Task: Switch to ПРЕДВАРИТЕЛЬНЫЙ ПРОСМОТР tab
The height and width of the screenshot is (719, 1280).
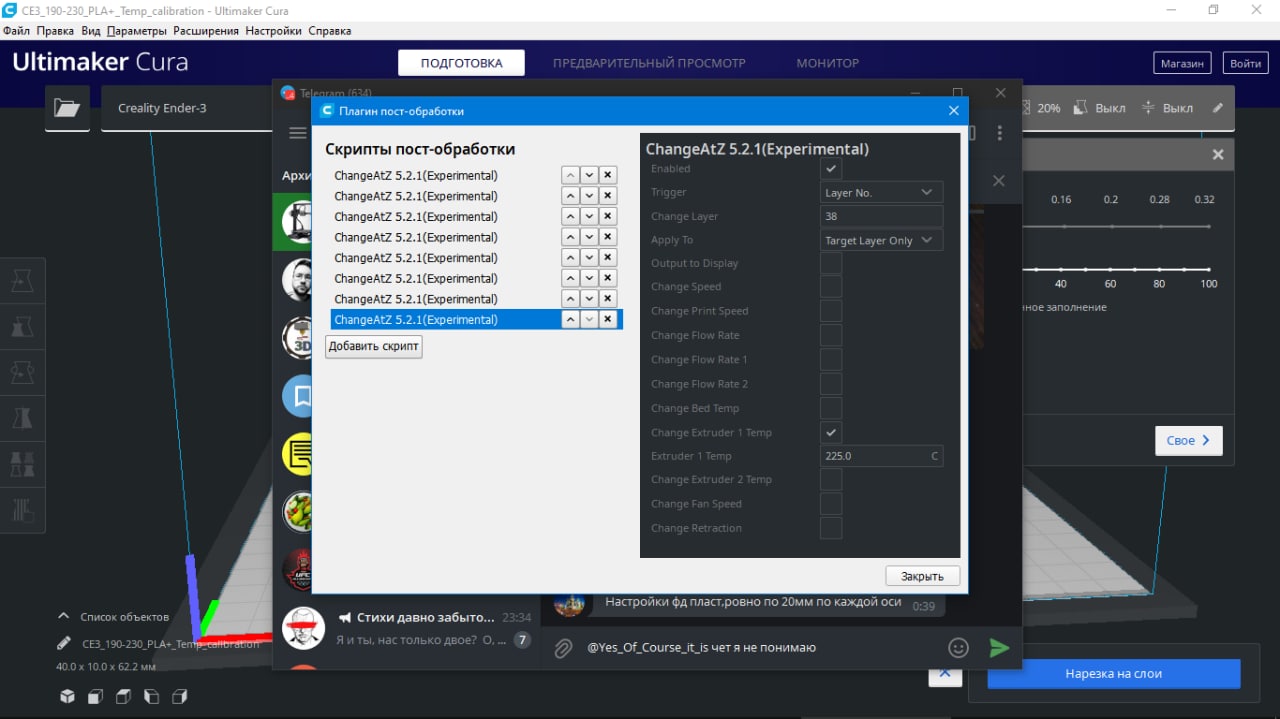Action: click(649, 63)
